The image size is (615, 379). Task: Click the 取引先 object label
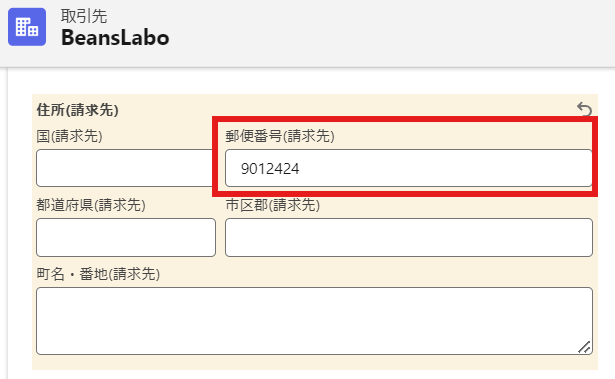(84, 16)
